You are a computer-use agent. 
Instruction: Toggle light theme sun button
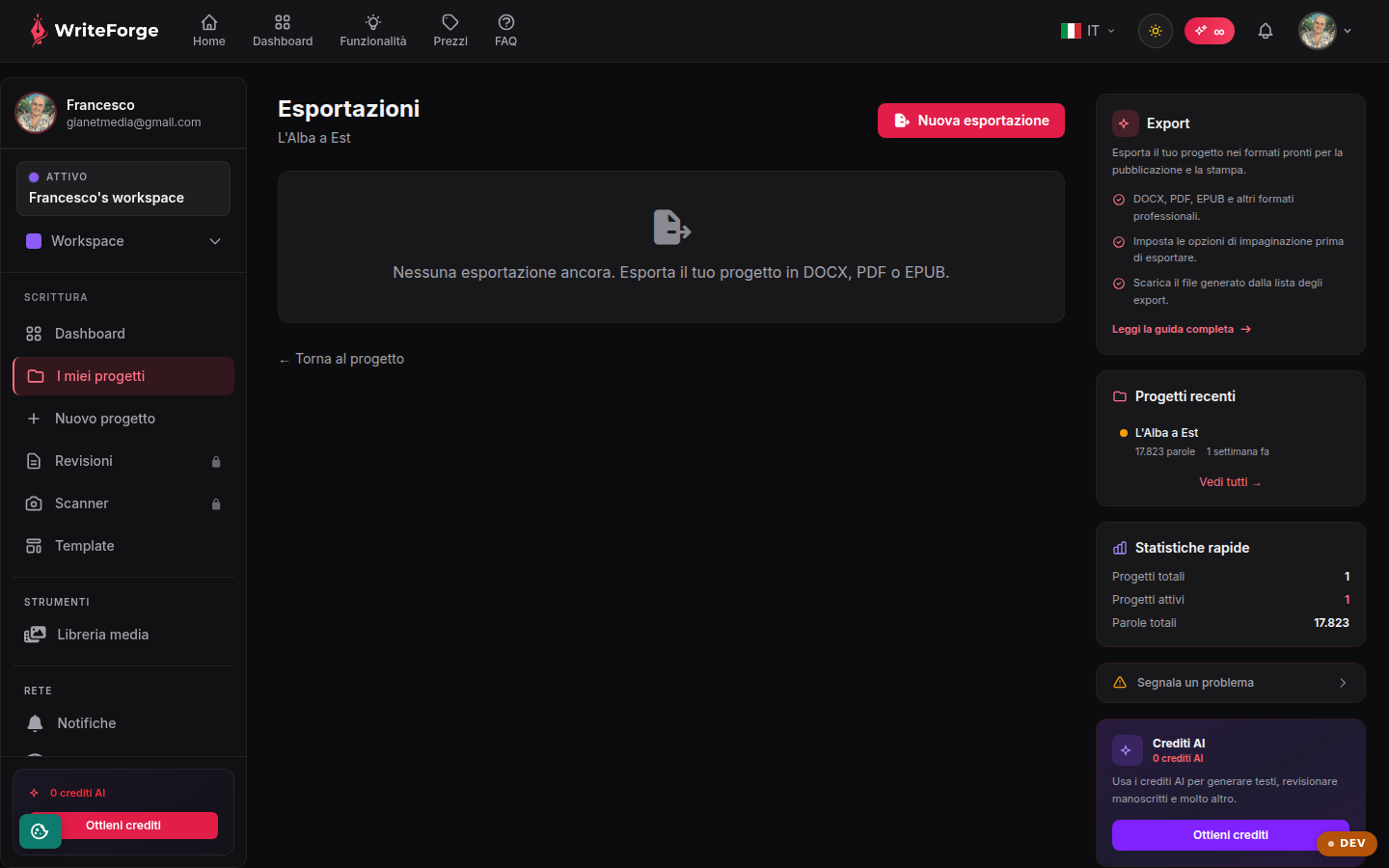pos(1156,31)
